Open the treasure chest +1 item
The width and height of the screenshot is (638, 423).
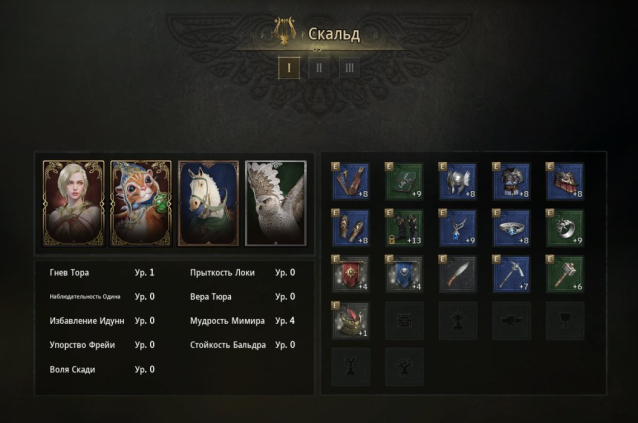(351, 321)
